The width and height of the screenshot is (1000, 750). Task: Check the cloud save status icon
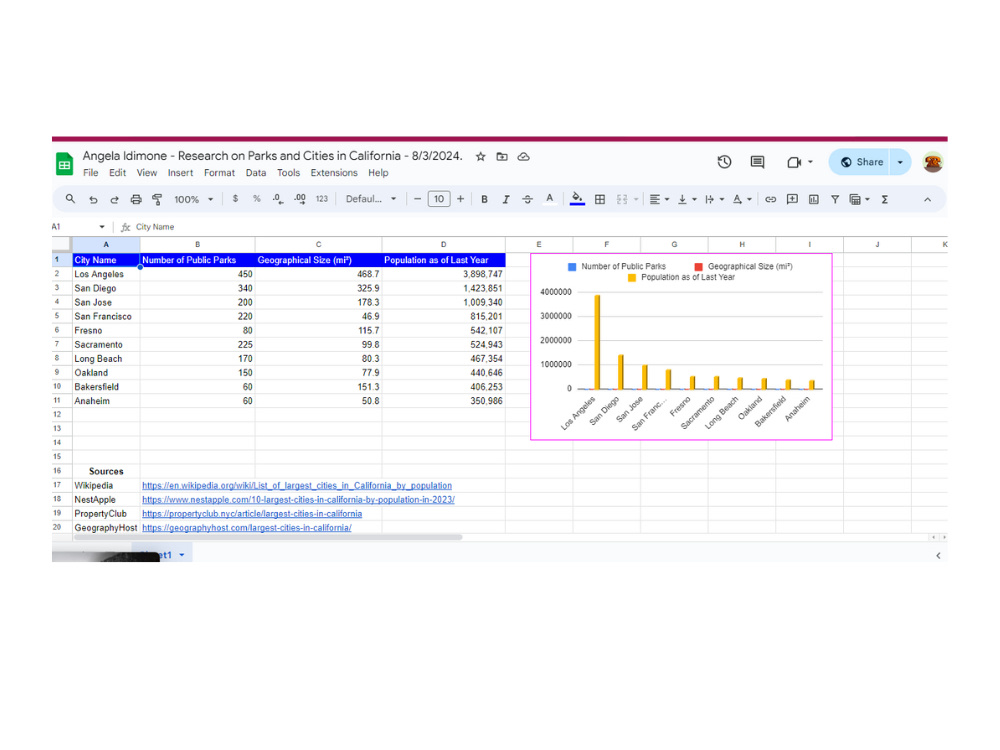pos(524,156)
